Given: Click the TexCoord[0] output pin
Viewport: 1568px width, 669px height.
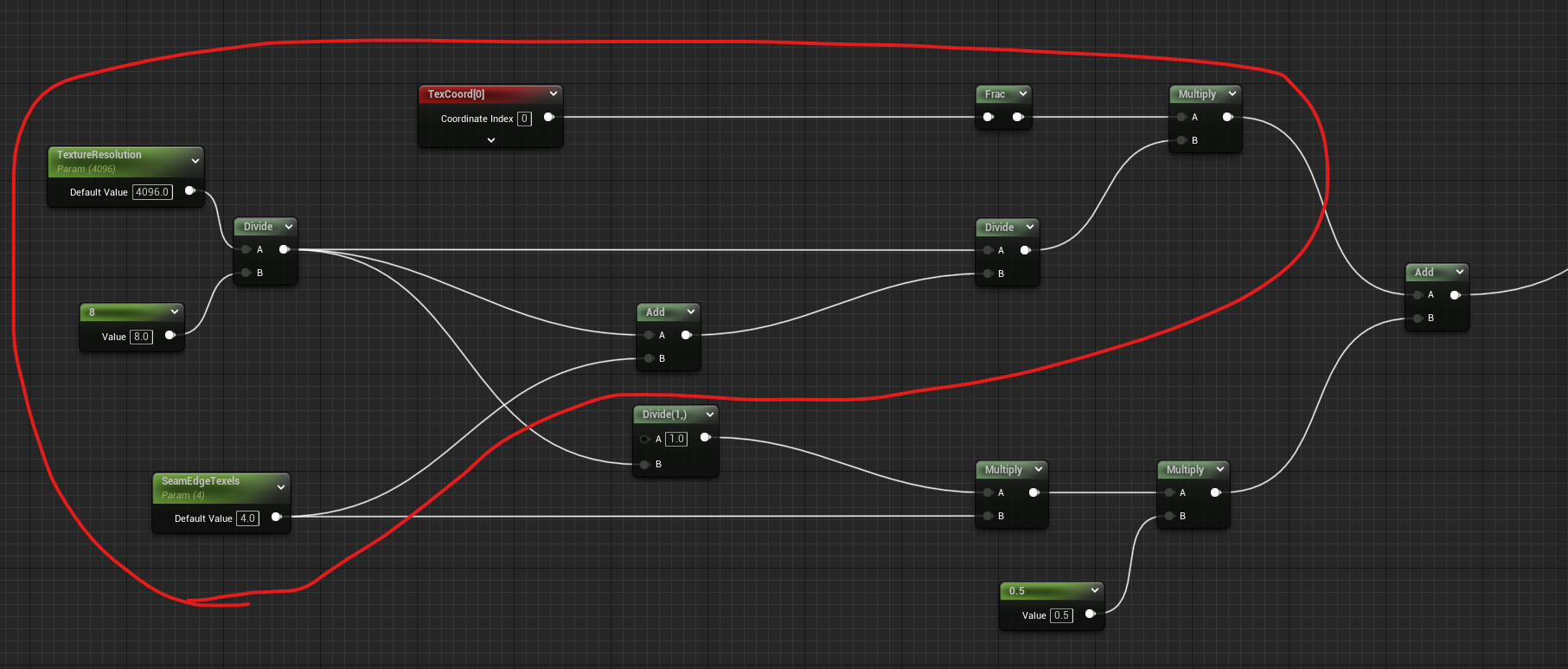Looking at the screenshot, I should click(x=548, y=117).
